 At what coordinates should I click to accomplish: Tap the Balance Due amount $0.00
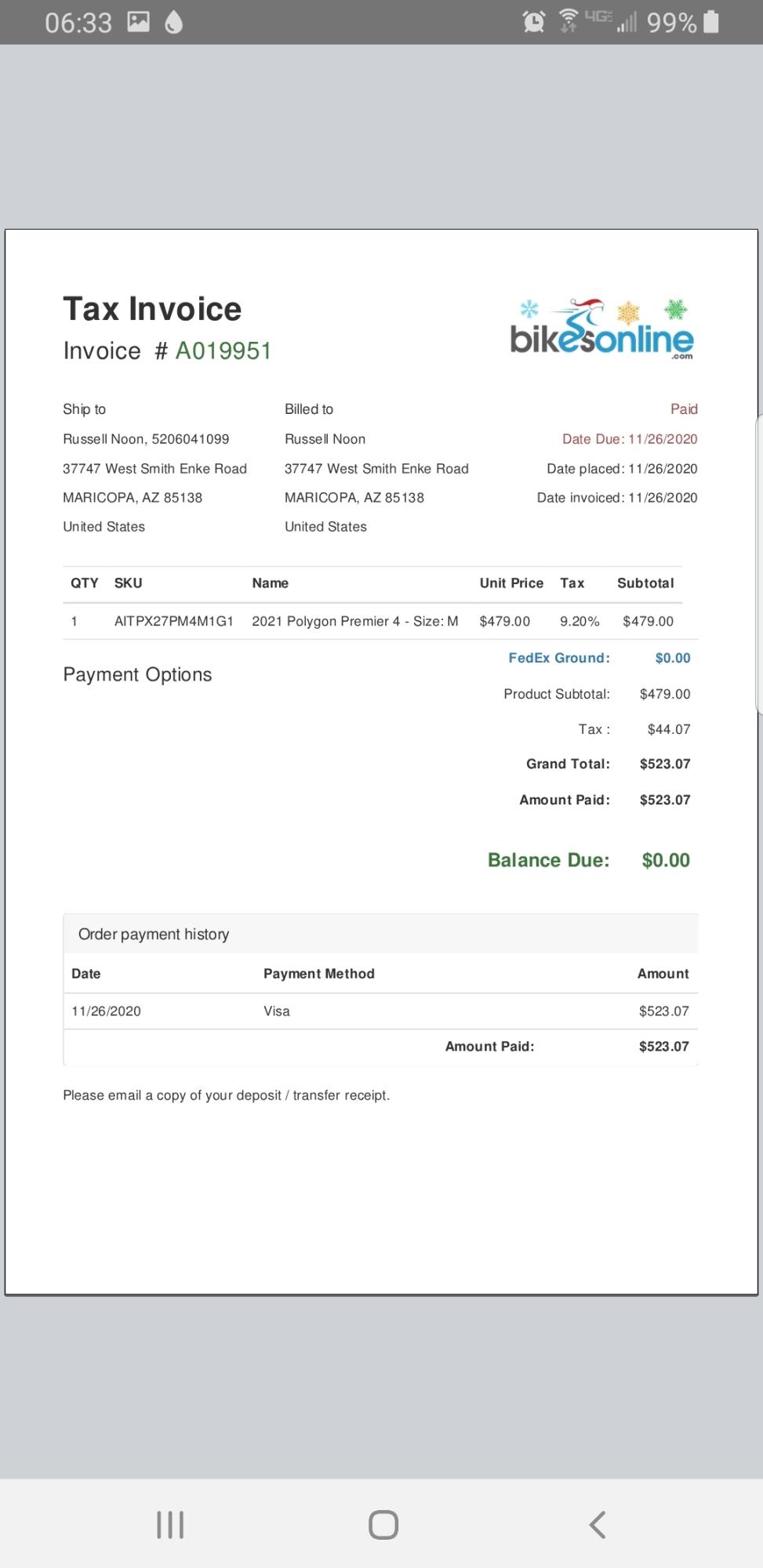[x=666, y=860]
